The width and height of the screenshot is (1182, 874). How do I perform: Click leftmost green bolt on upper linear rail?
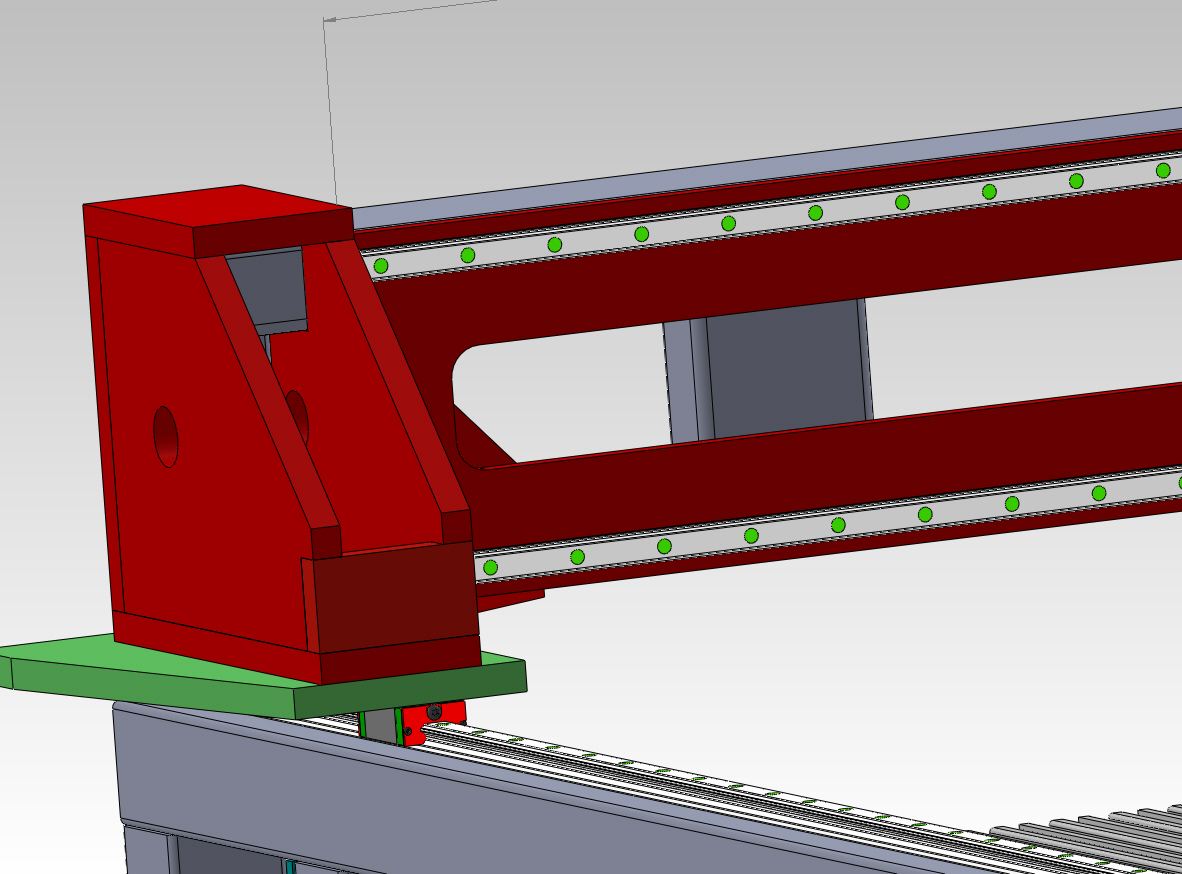tap(381, 266)
